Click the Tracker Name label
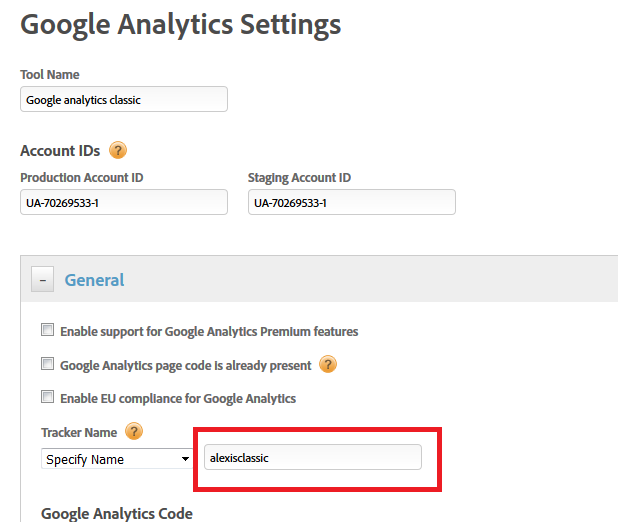 [x=79, y=432]
